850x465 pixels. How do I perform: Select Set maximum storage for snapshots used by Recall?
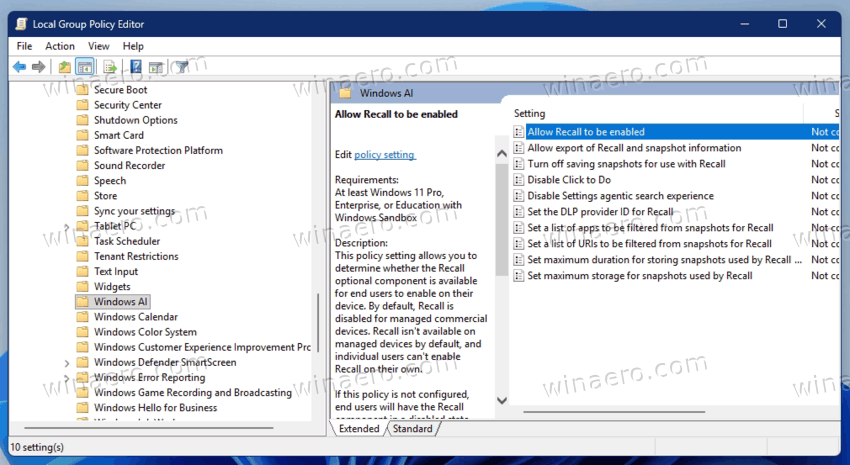tap(640, 276)
